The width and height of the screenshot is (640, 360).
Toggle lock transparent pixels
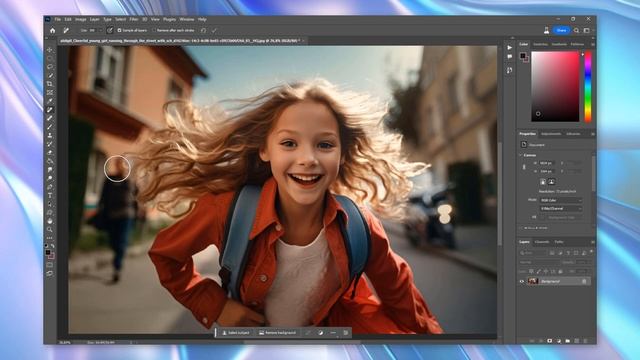coord(531,271)
